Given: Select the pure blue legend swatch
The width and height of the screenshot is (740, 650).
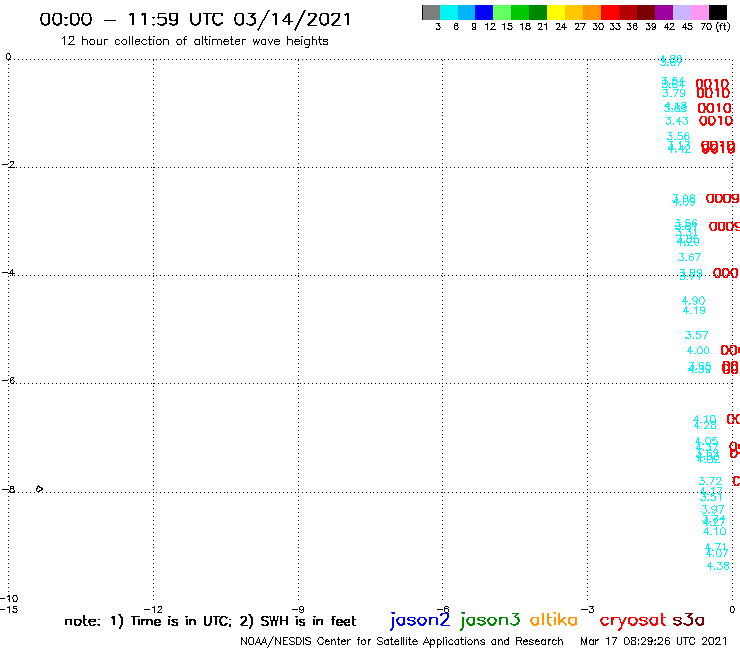Looking at the screenshot, I should click(484, 12).
